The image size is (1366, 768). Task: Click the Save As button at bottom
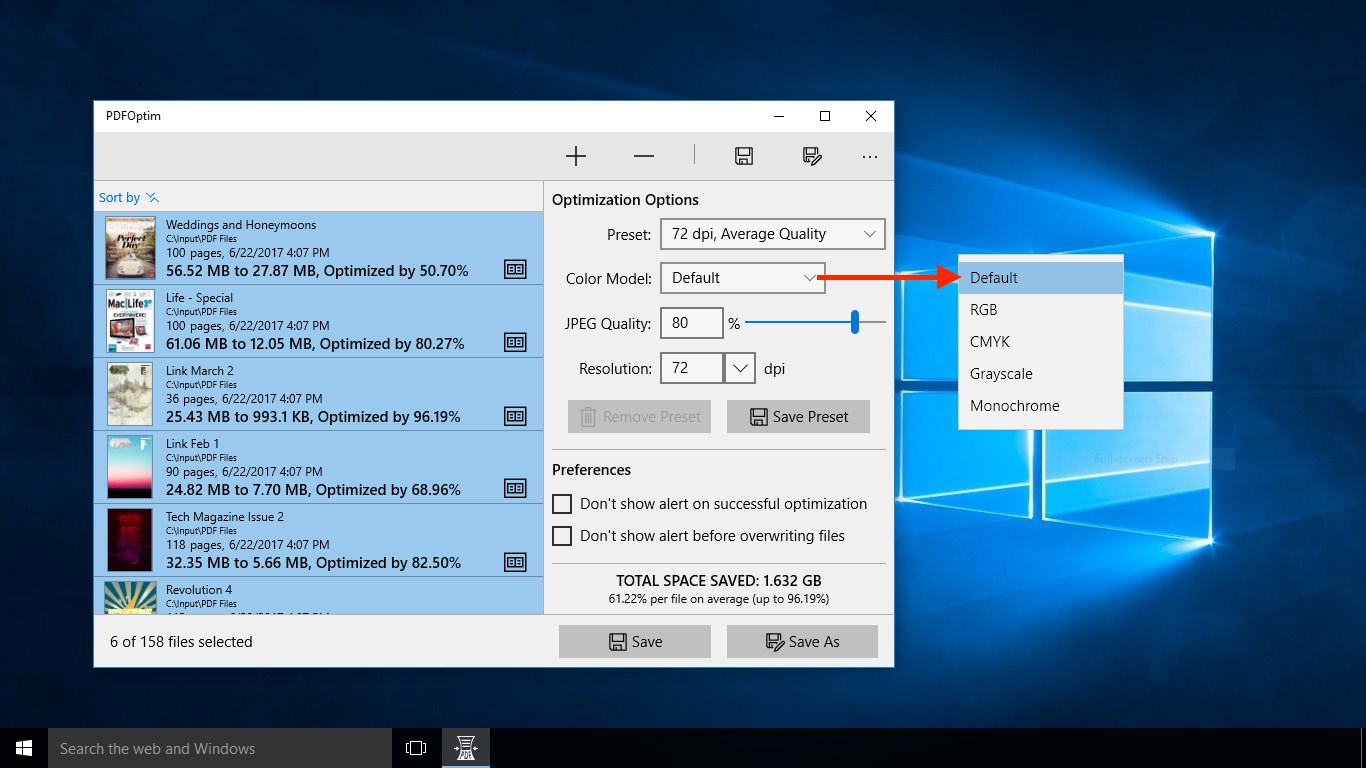(802, 642)
